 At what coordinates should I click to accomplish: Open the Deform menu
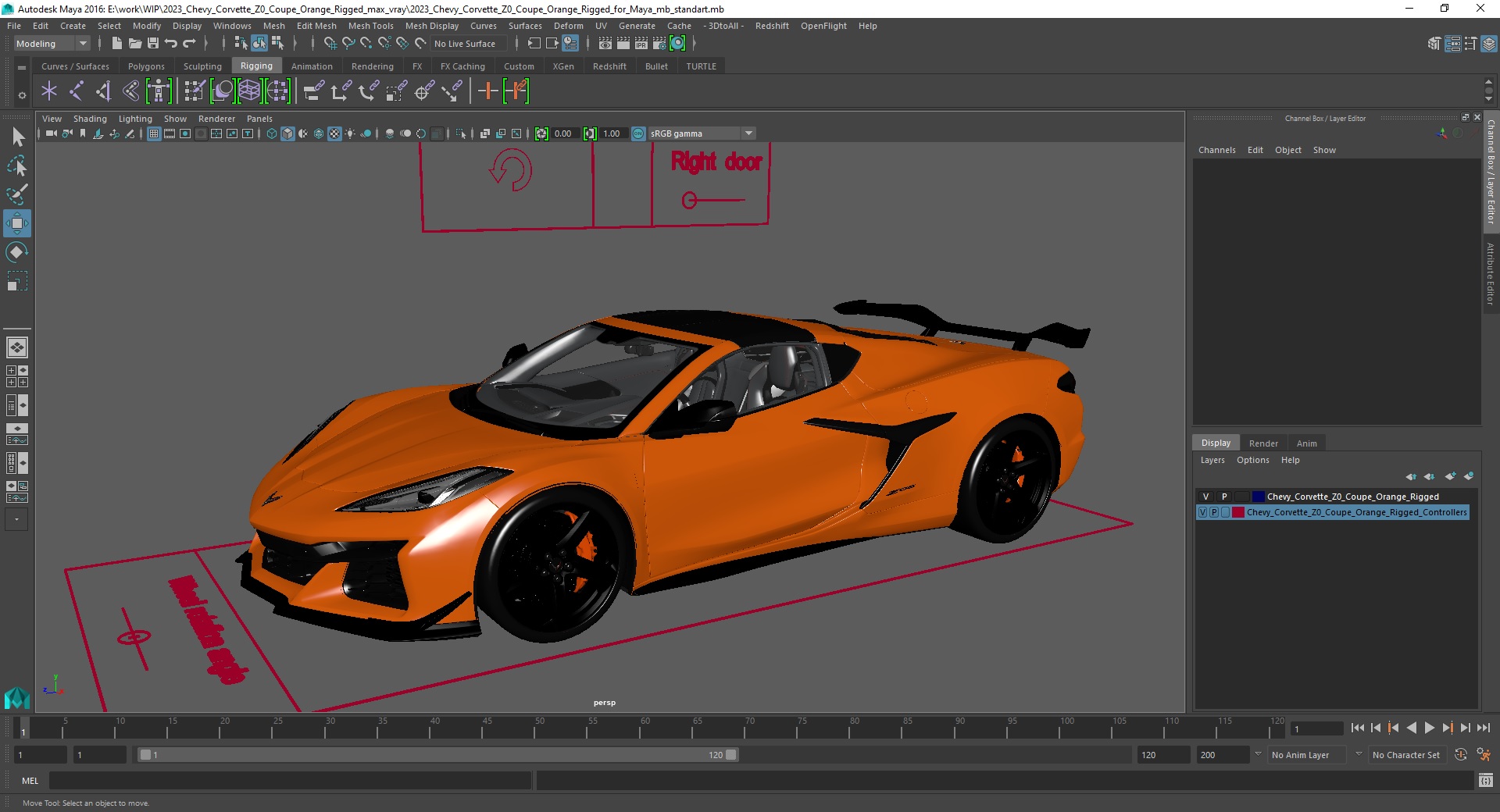point(568,26)
